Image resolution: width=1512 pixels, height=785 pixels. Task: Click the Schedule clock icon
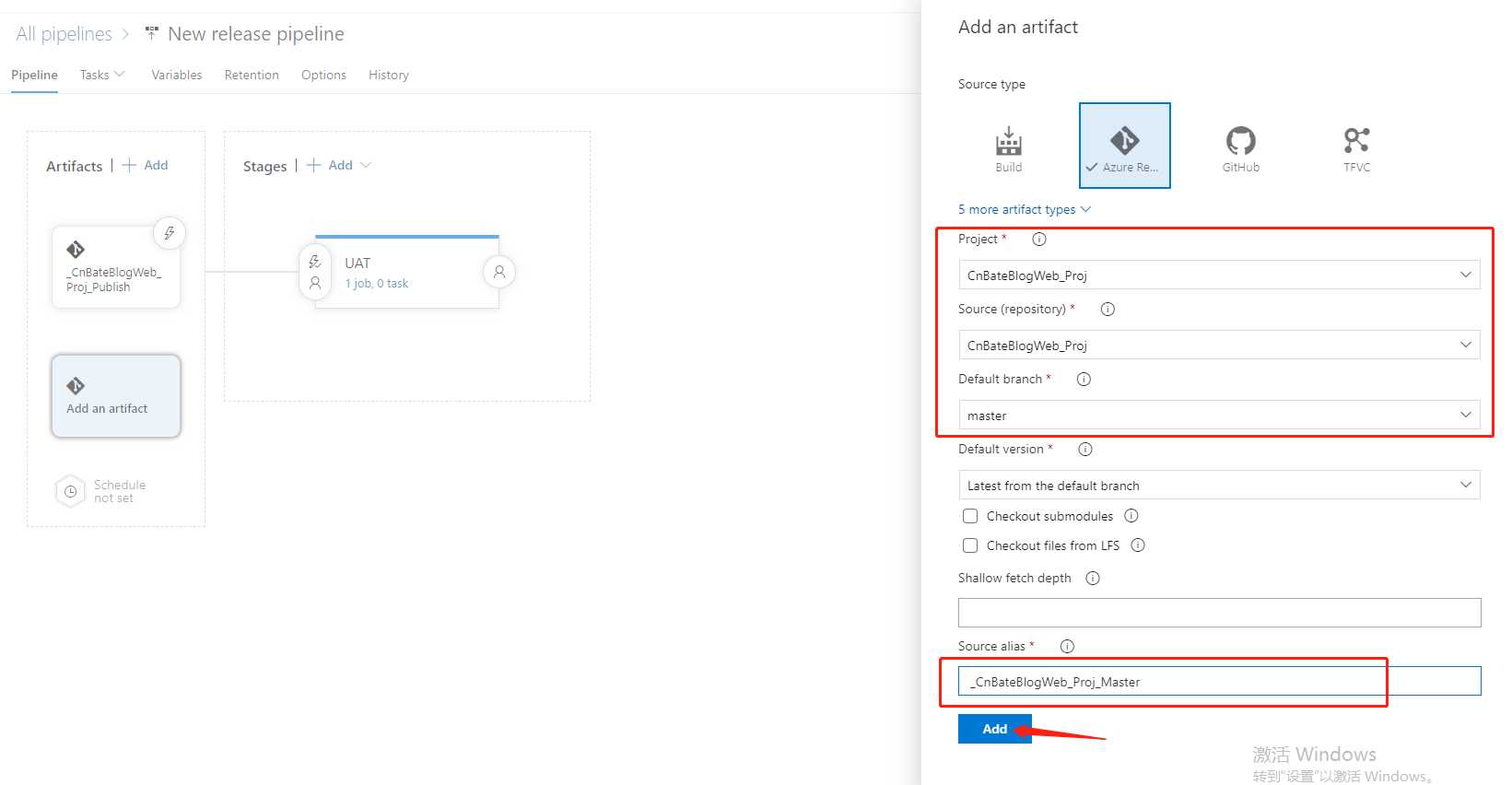(70, 491)
